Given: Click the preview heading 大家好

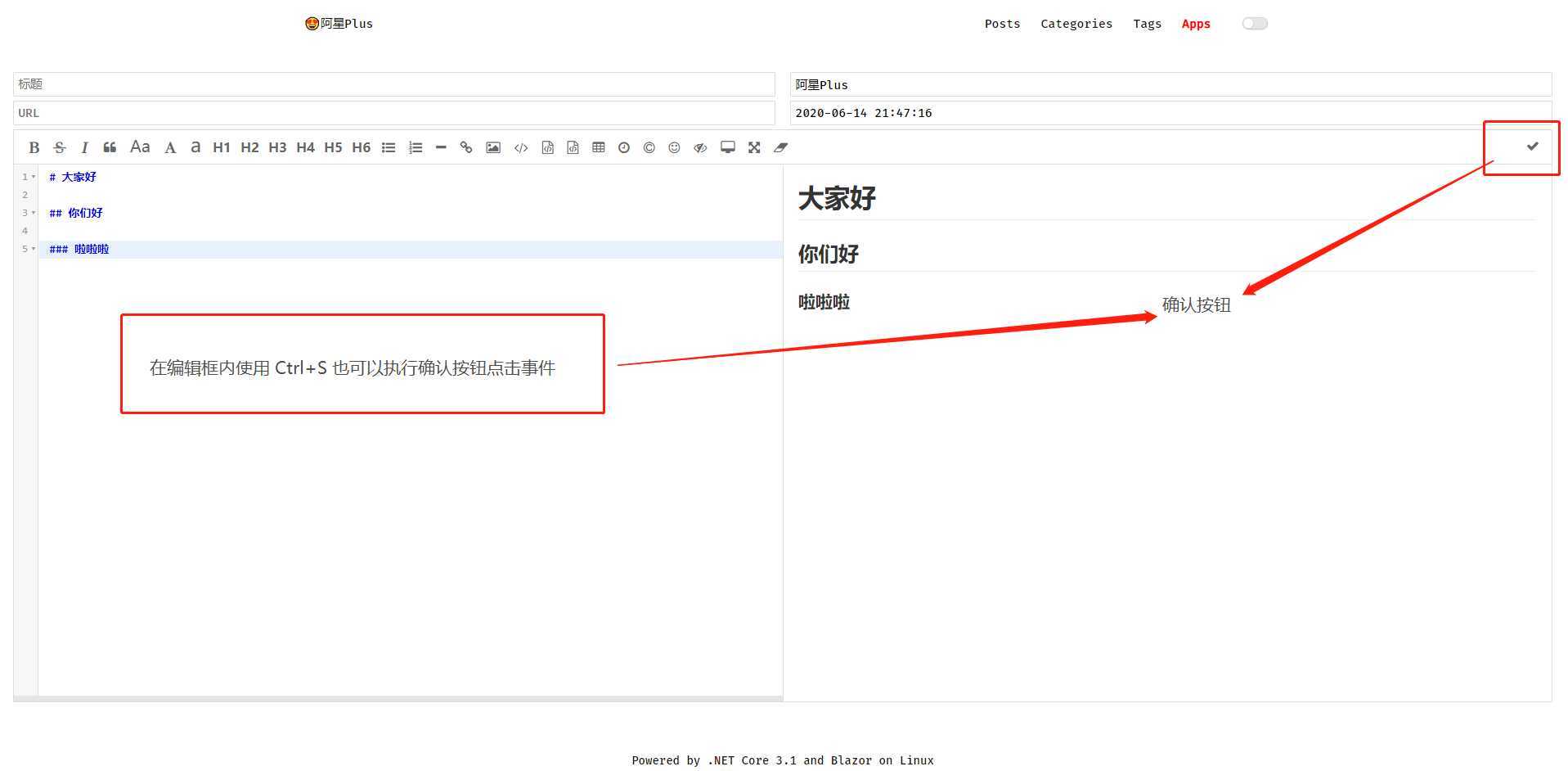Looking at the screenshot, I should [837, 198].
